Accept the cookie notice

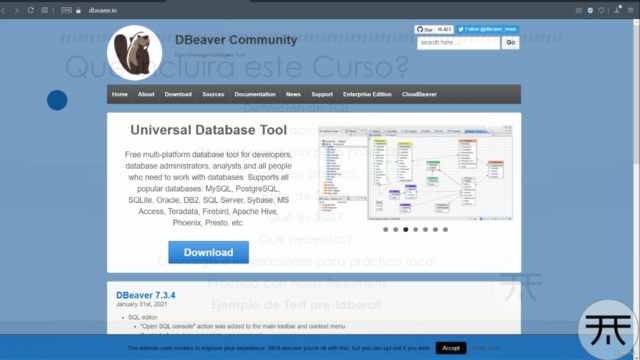point(451,348)
